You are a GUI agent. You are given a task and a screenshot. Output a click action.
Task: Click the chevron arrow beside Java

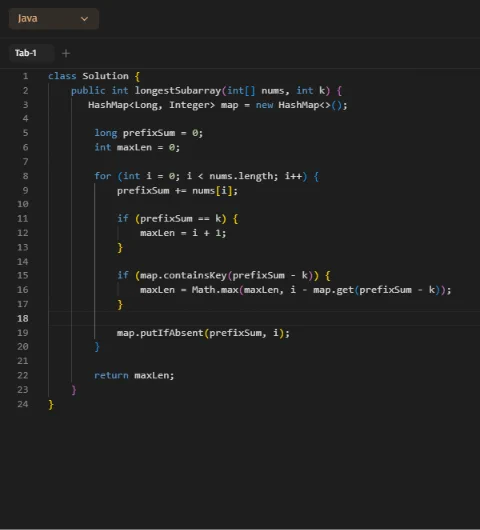[x=85, y=19]
